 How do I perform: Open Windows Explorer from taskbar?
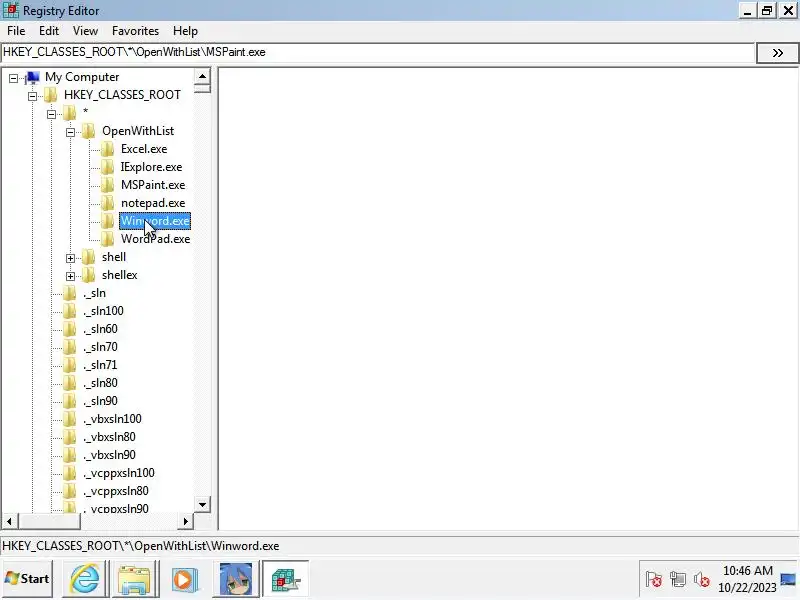click(134, 579)
